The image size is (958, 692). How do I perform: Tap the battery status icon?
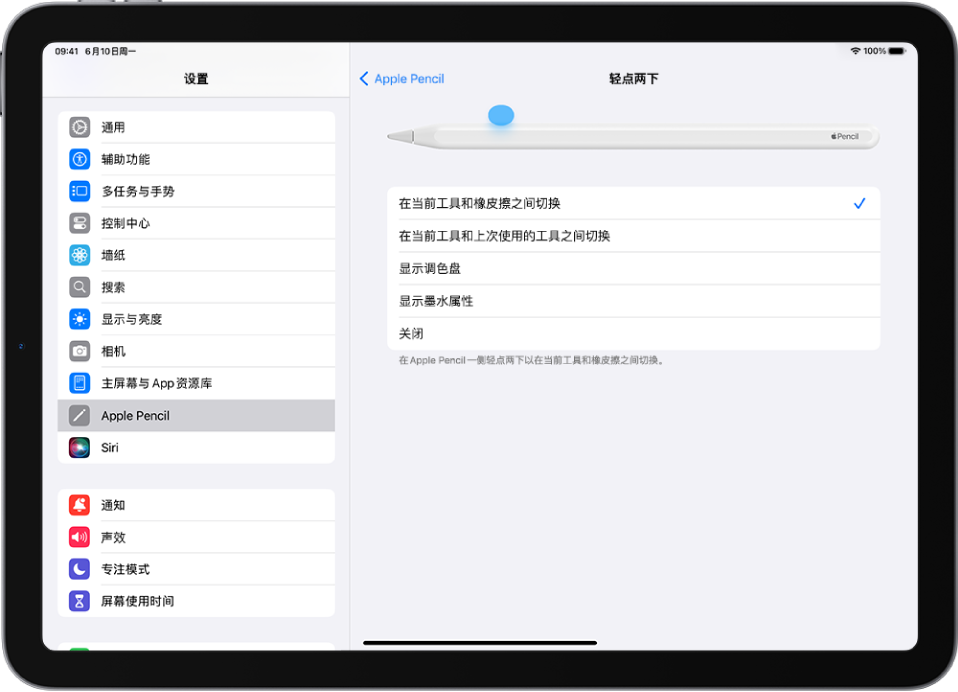pyautogui.click(x=897, y=51)
